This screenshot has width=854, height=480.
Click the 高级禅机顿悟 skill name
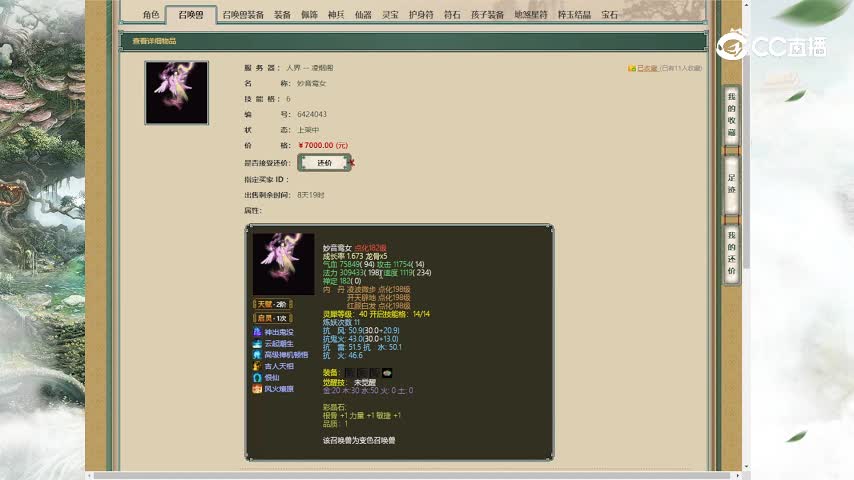point(286,355)
